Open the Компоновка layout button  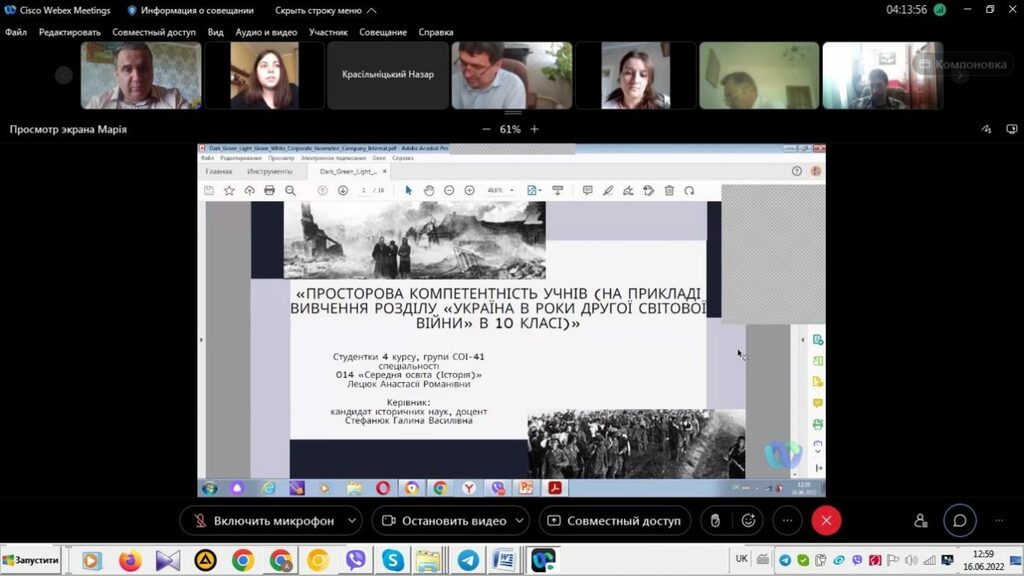tap(962, 64)
